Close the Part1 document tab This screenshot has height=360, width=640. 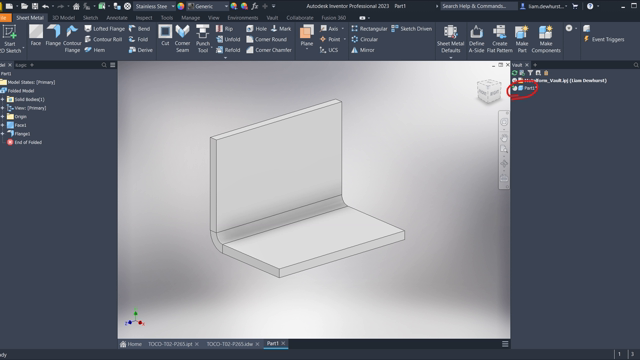pos(283,343)
